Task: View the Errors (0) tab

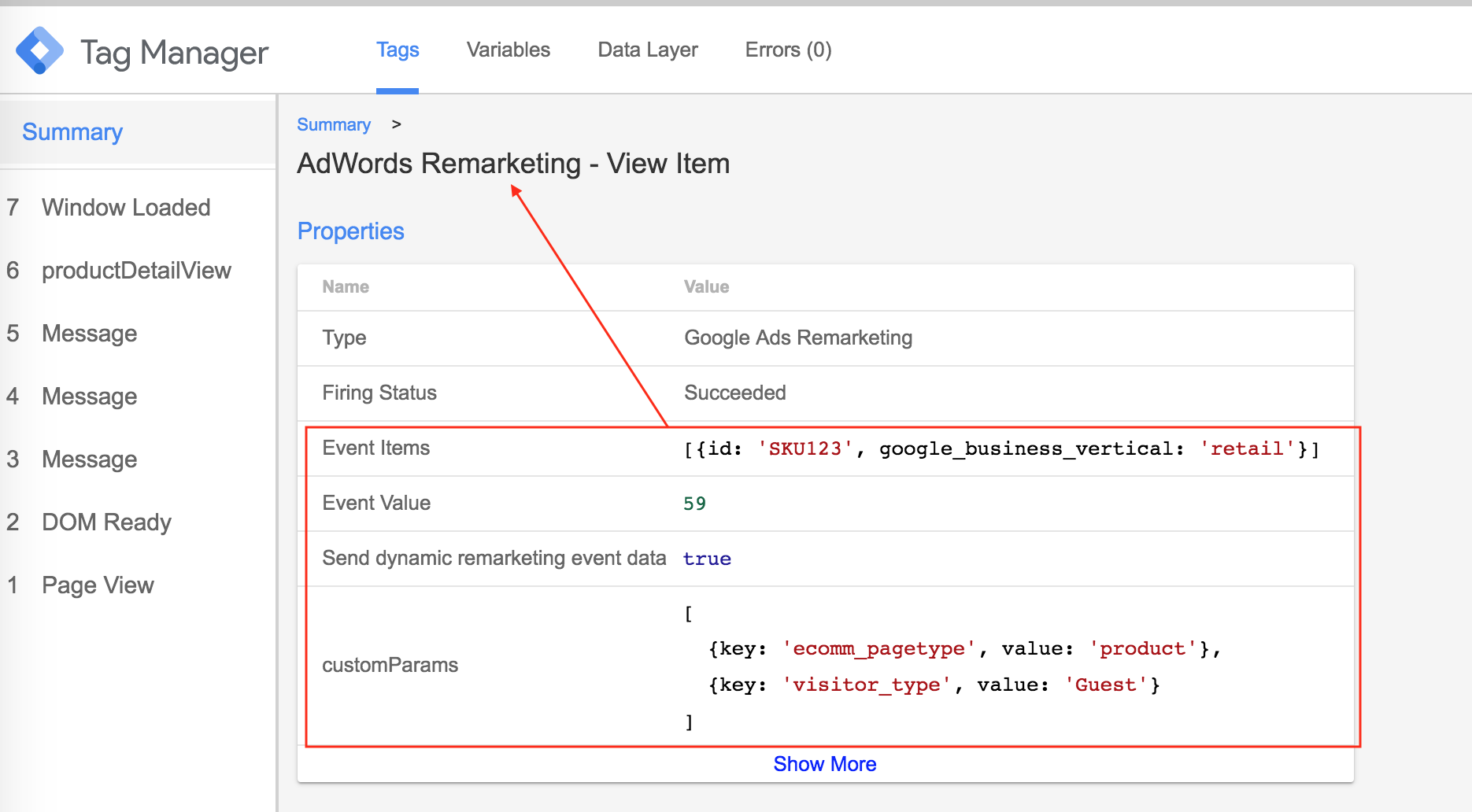Action: coord(788,50)
